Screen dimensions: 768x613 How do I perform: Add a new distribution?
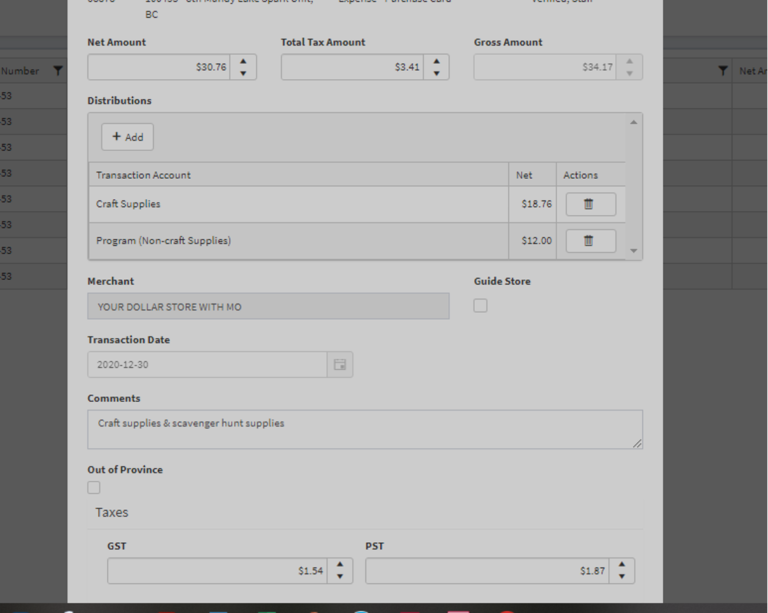tap(127, 137)
